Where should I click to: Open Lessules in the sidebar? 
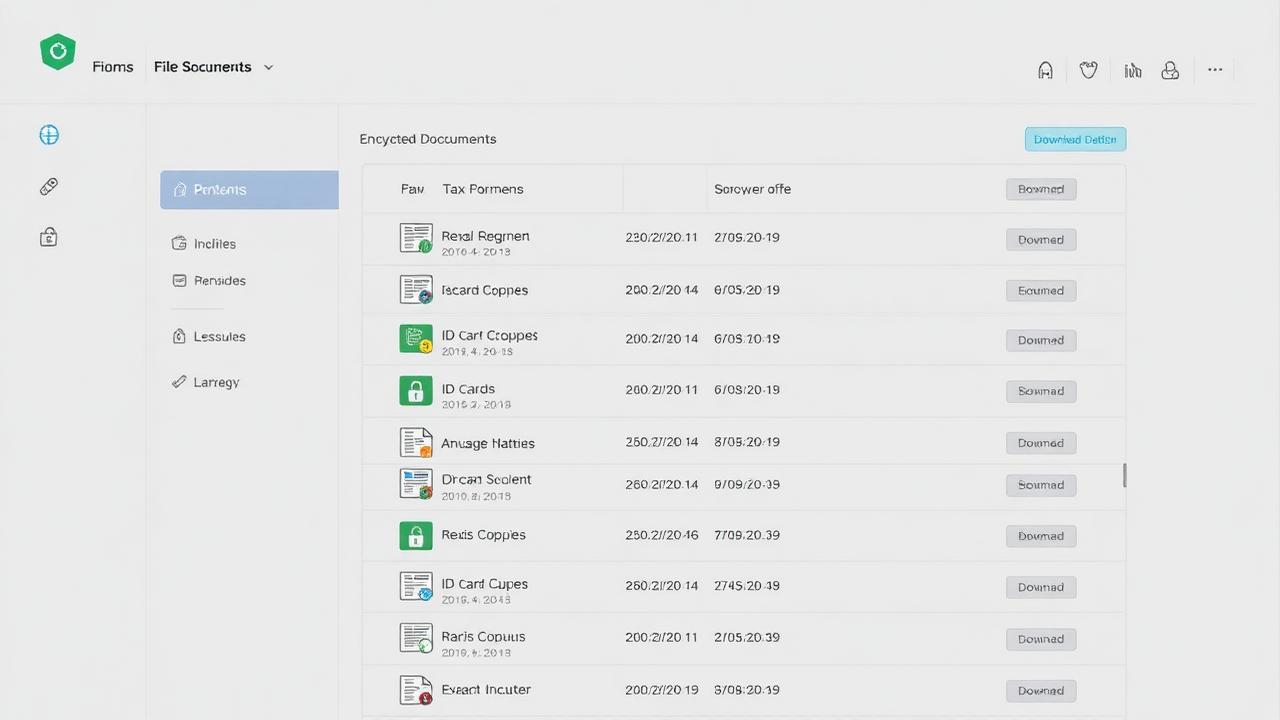click(x=218, y=337)
